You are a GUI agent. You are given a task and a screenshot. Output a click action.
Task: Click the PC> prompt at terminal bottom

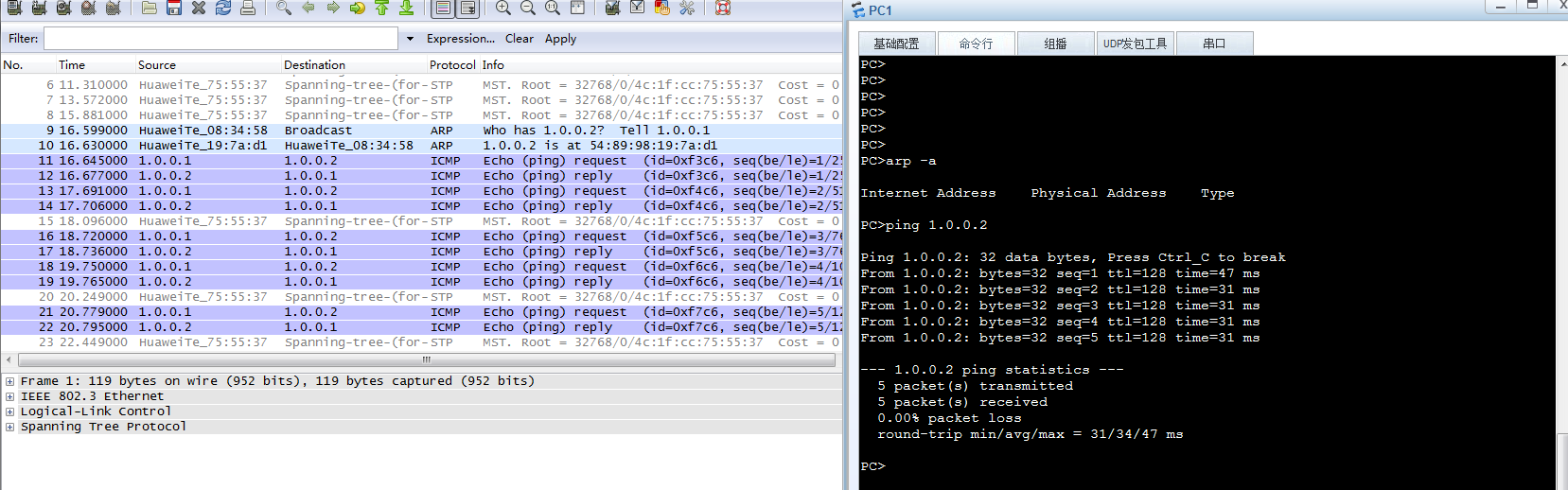coord(872,466)
